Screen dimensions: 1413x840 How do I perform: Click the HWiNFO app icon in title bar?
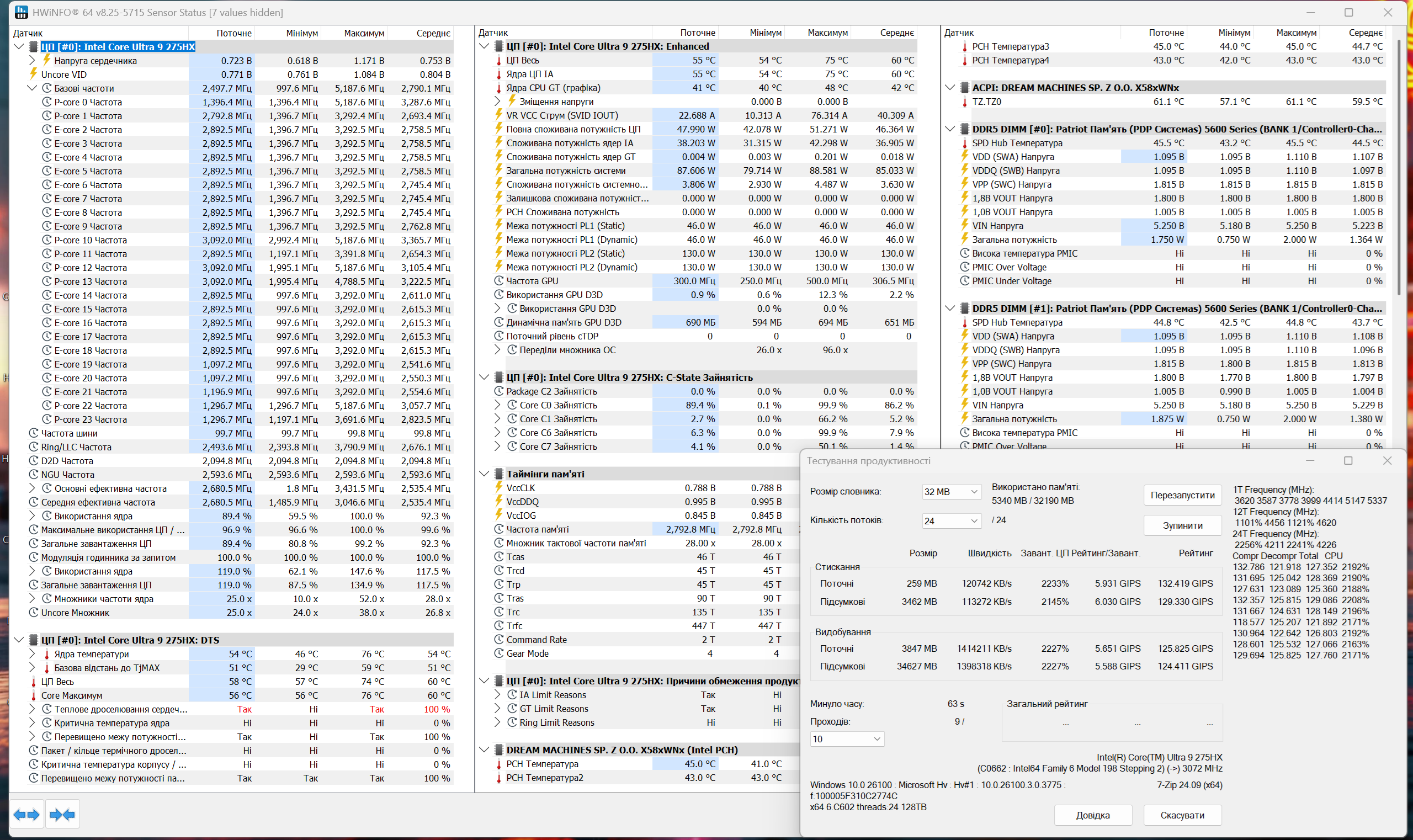(21, 12)
